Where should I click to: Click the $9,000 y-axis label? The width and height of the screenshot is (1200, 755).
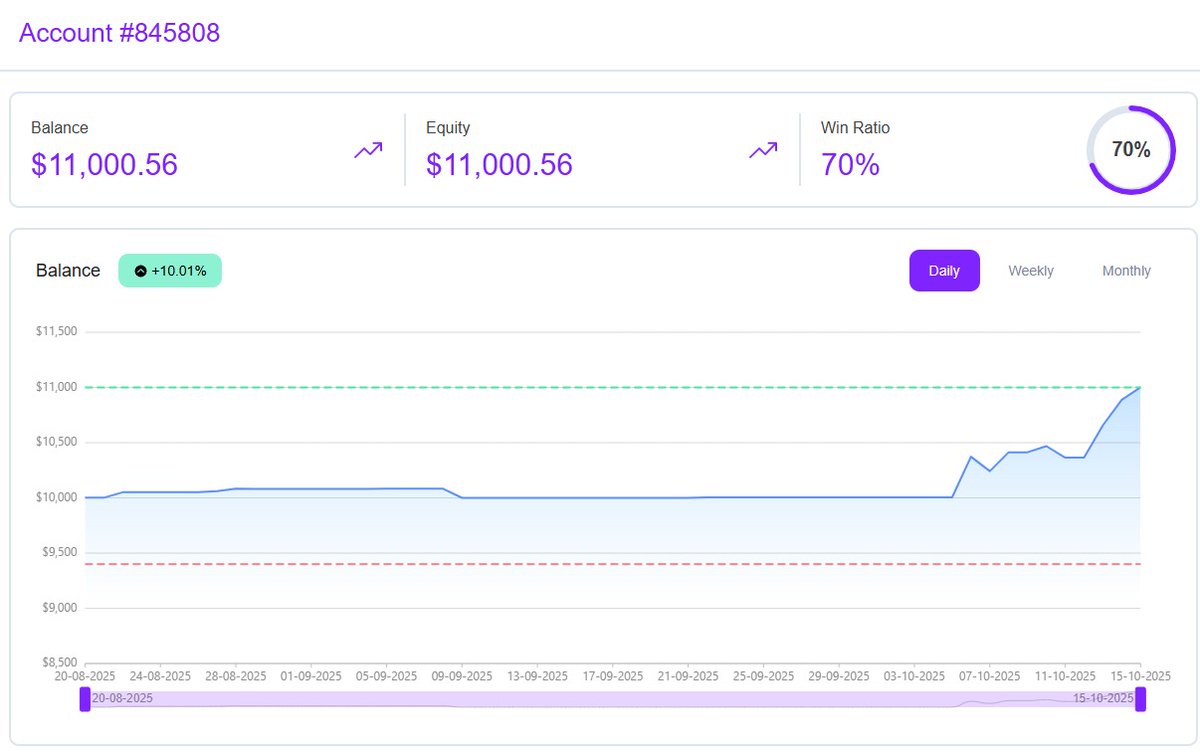(x=59, y=608)
